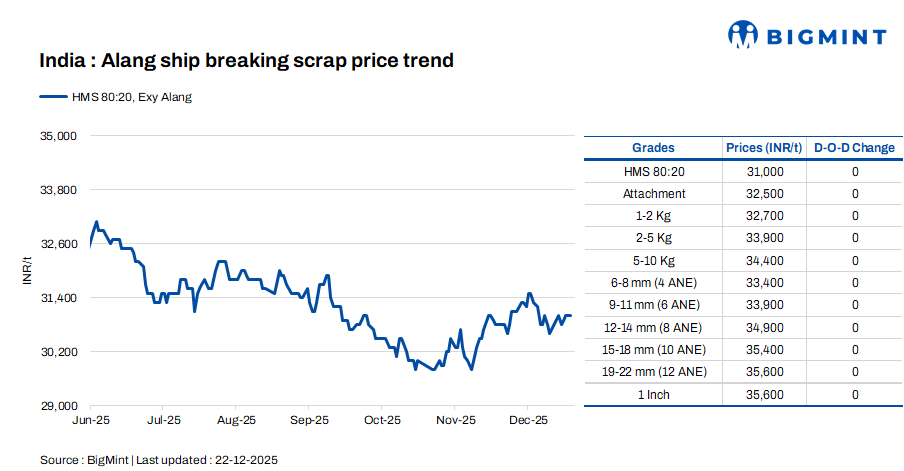The width and height of the screenshot is (904, 471).
Task: Click the 1-2 Kg grade cell
Action: coord(653,216)
